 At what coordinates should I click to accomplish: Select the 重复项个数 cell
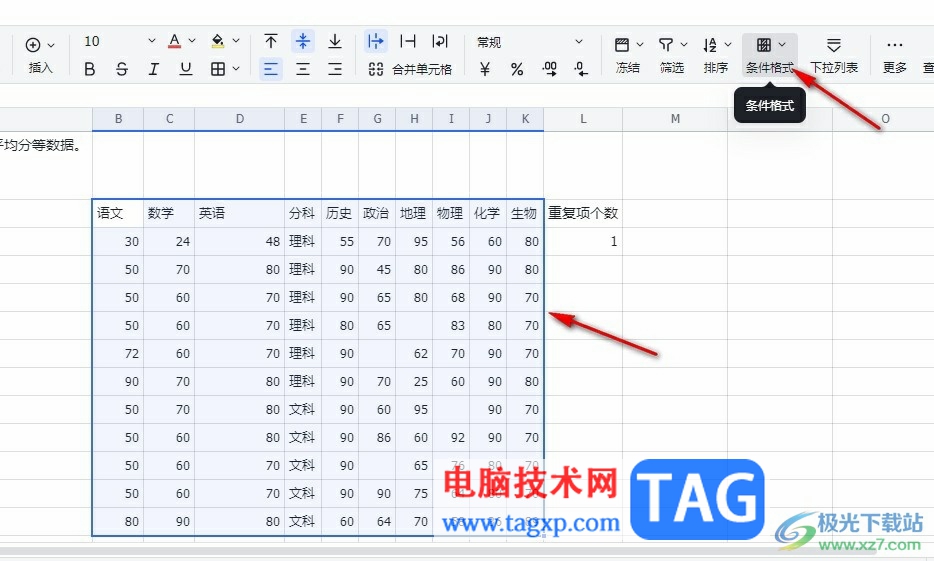[x=583, y=213]
